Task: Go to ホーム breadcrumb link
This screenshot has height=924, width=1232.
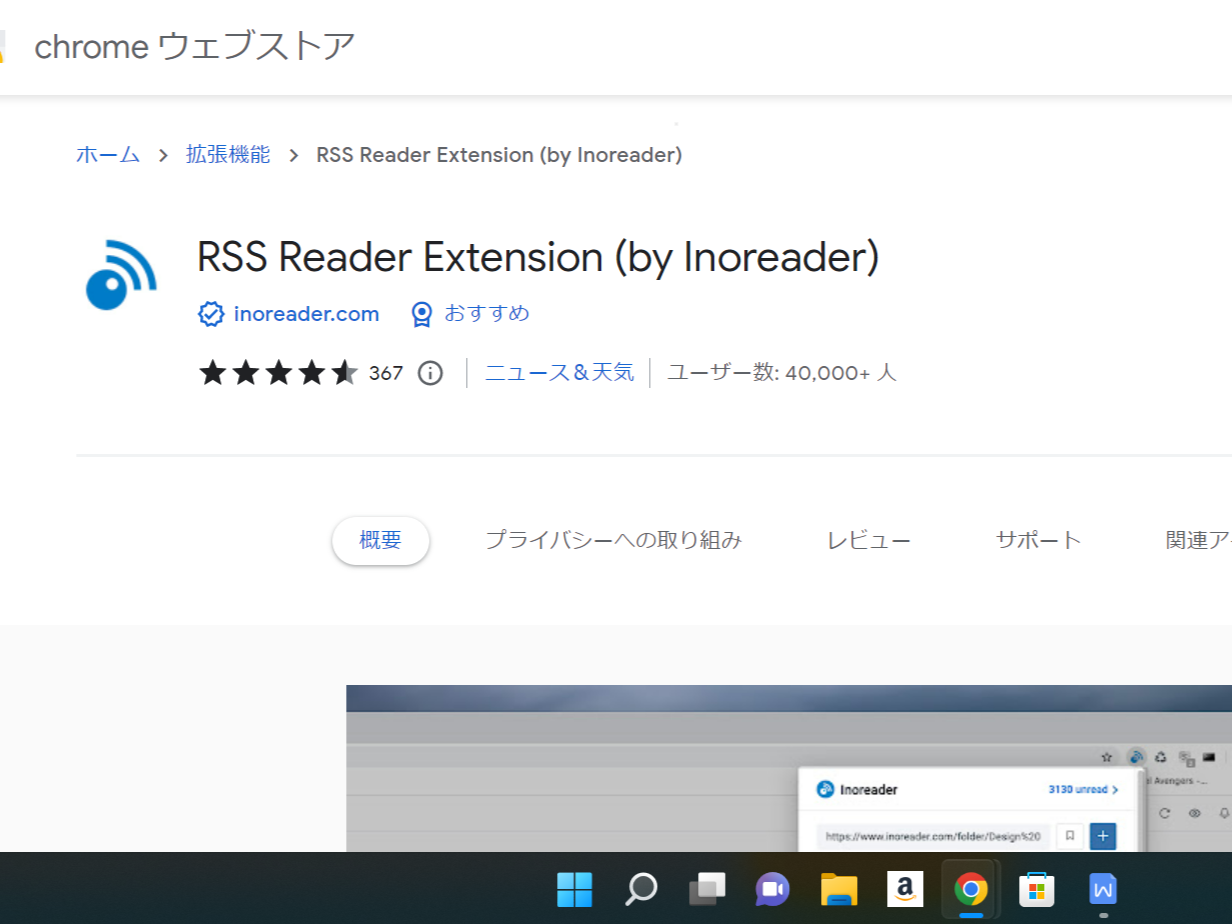Action: click(x=108, y=155)
